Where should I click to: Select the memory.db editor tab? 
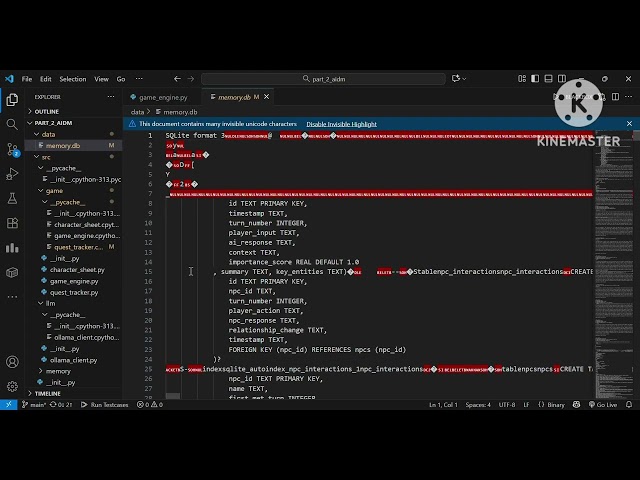234,97
